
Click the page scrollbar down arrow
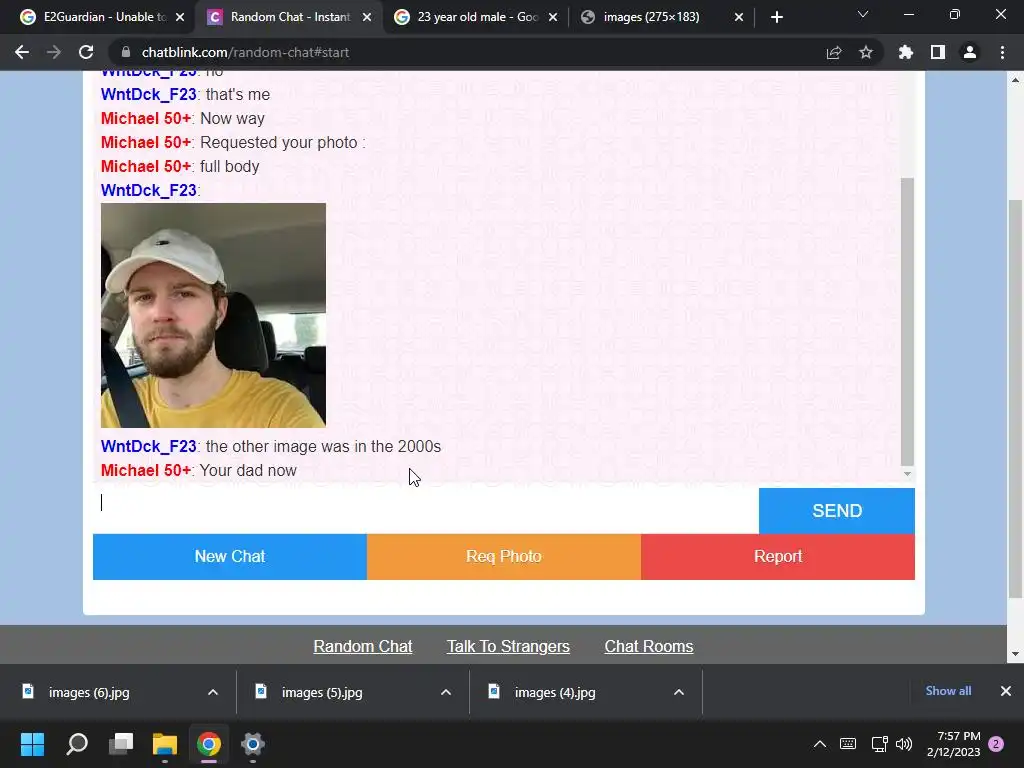point(1015,653)
